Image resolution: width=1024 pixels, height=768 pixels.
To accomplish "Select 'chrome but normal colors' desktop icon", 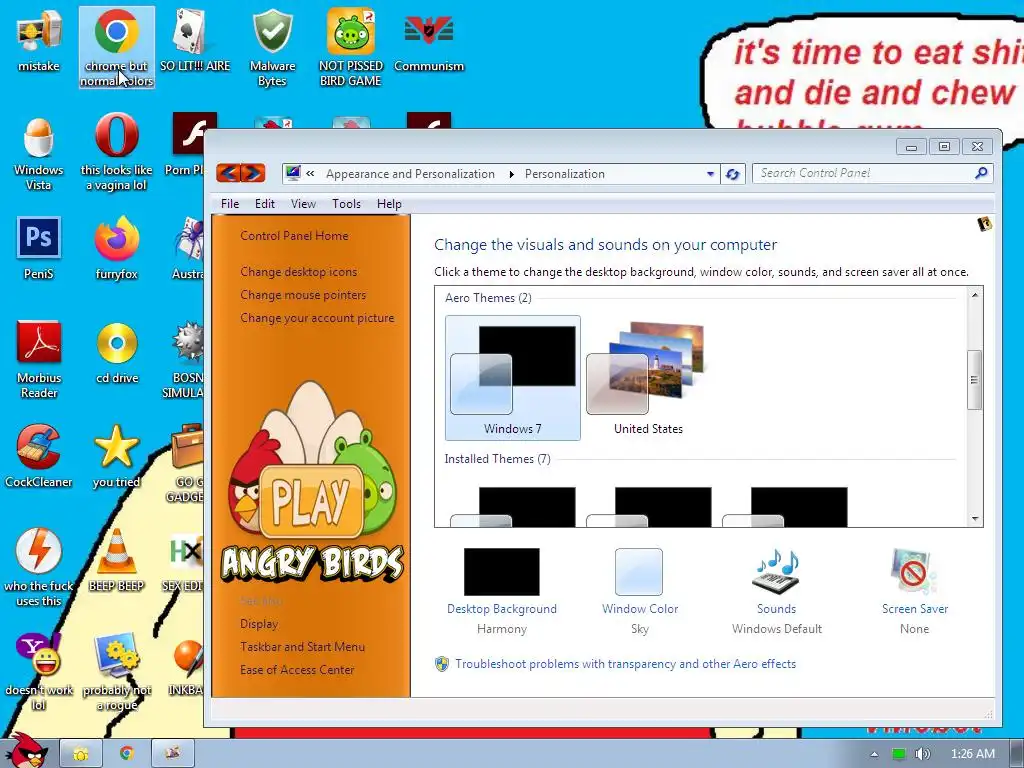I will point(117,47).
